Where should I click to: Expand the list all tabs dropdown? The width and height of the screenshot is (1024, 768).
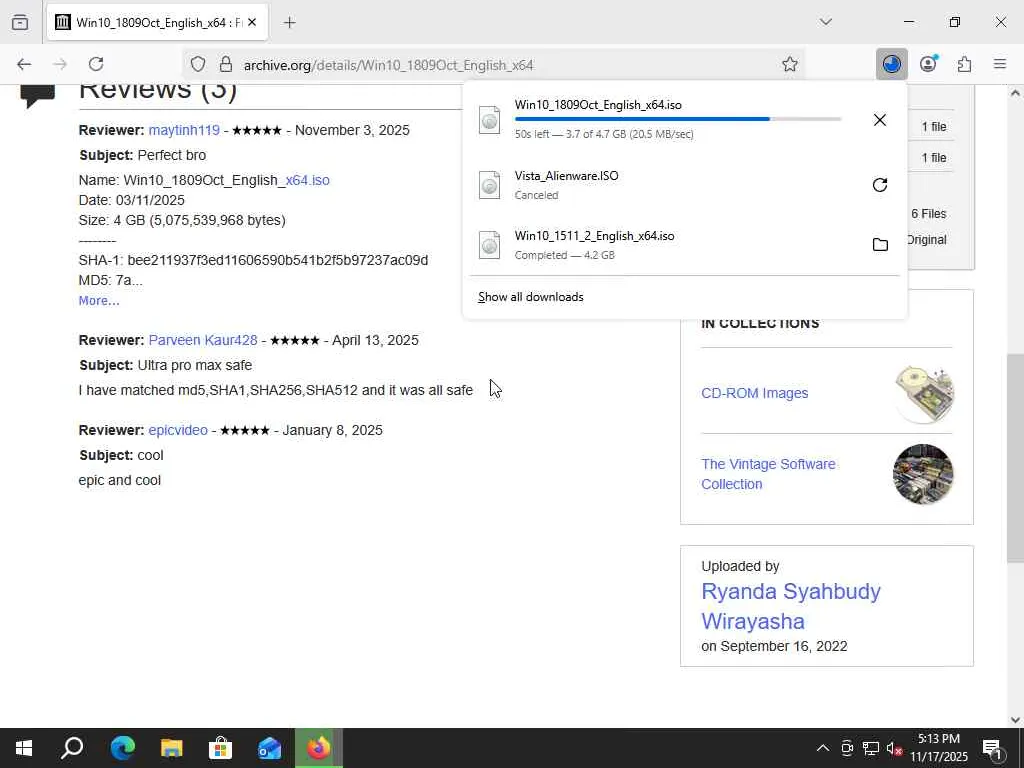click(x=825, y=22)
